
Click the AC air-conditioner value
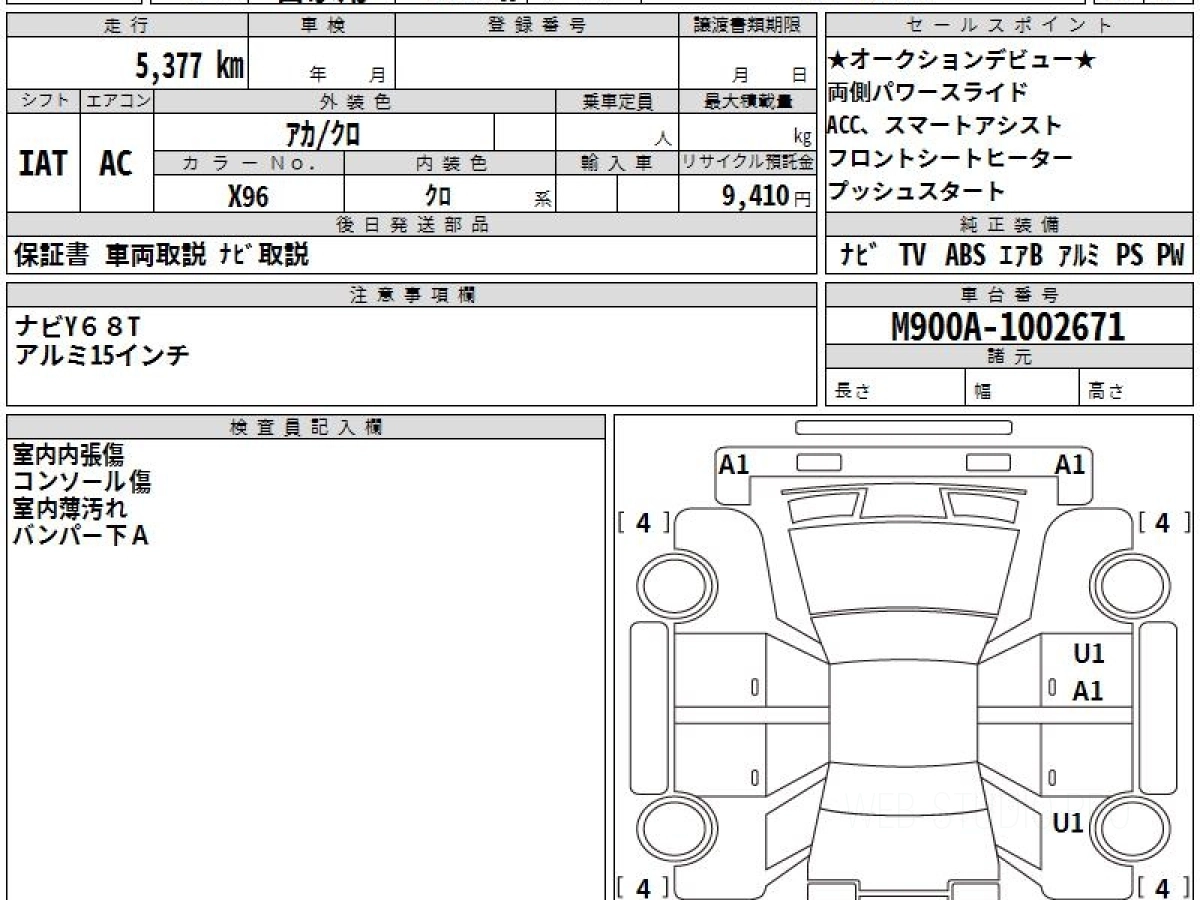coord(116,163)
